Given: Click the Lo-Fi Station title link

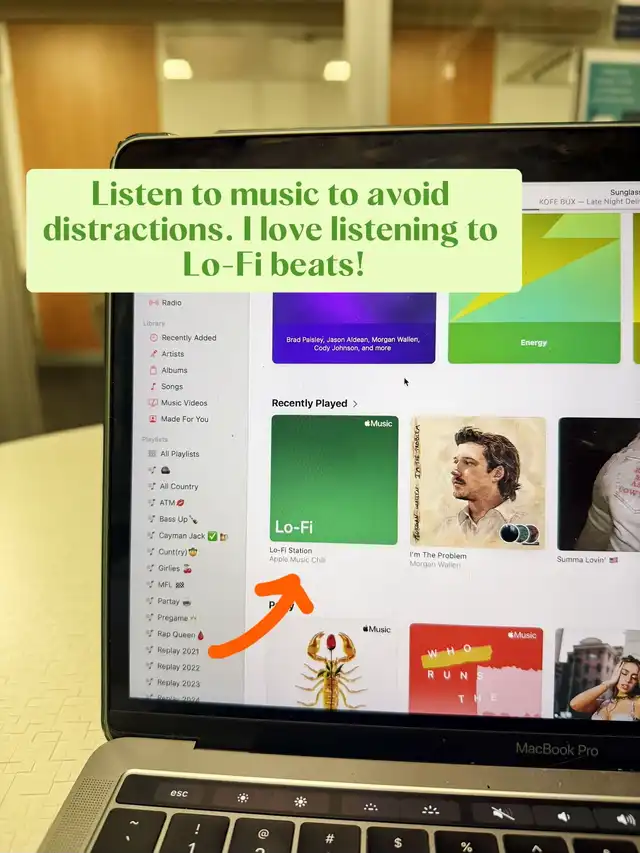Looking at the screenshot, I should click(x=292, y=550).
